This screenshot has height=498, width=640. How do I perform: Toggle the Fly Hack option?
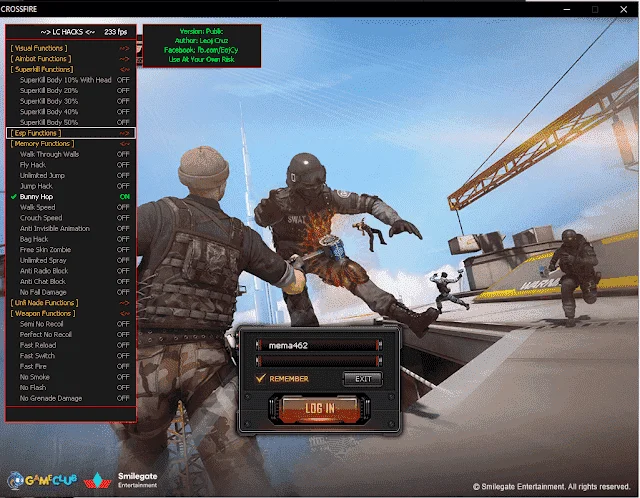coord(71,165)
